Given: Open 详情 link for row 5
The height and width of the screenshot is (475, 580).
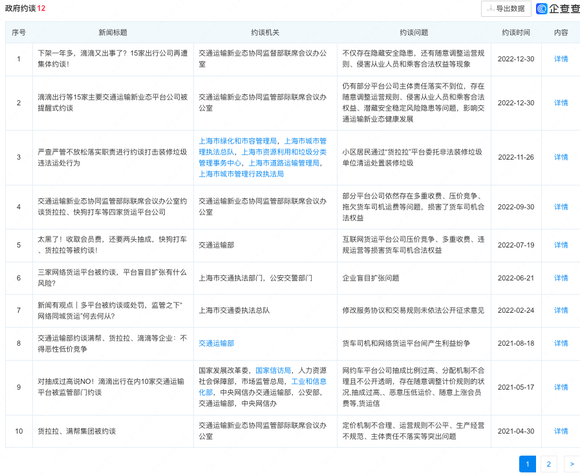Looking at the screenshot, I should 561,245.
